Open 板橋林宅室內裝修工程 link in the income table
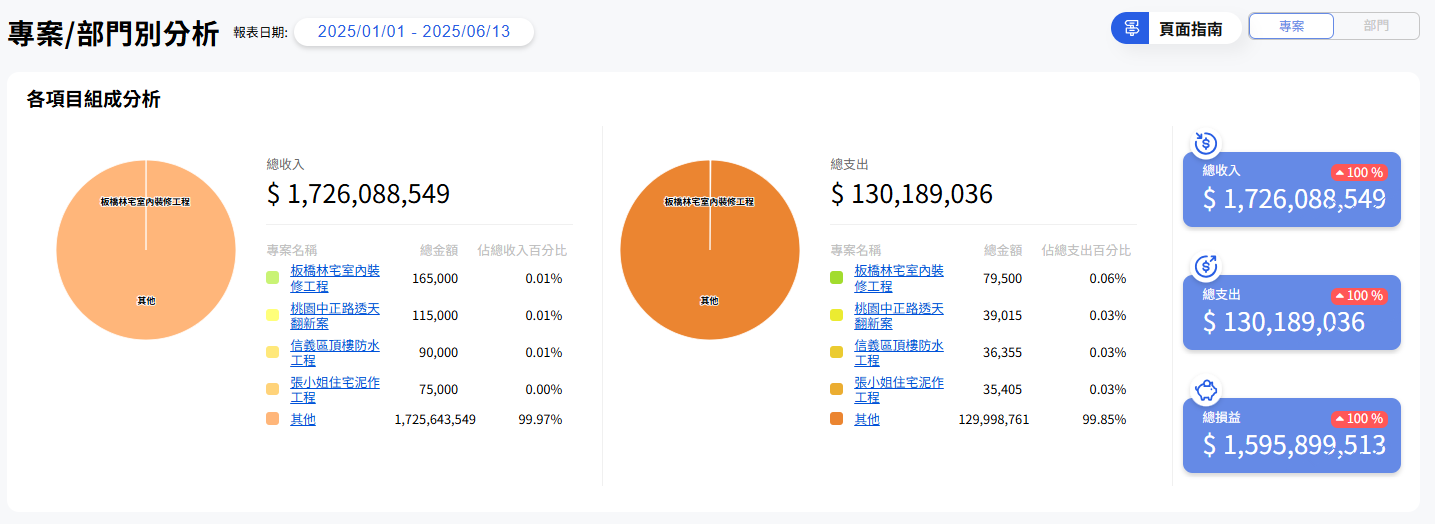This screenshot has width=1435, height=524. click(335, 278)
